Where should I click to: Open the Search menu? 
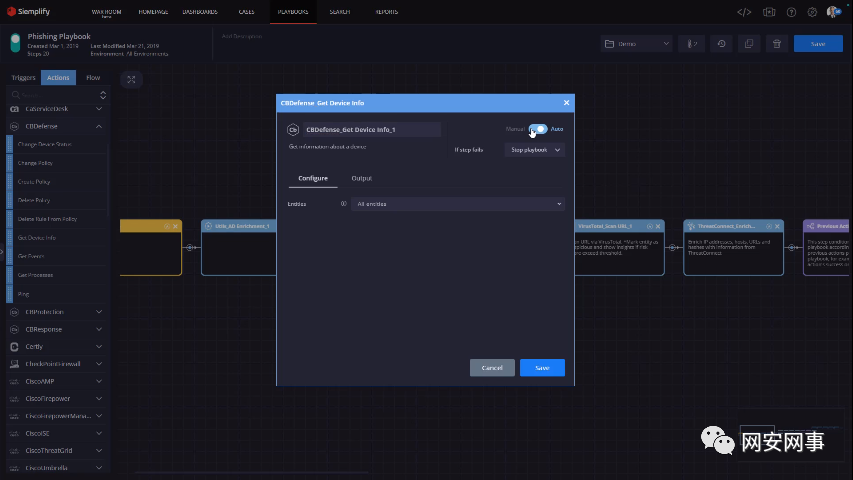coord(339,12)
